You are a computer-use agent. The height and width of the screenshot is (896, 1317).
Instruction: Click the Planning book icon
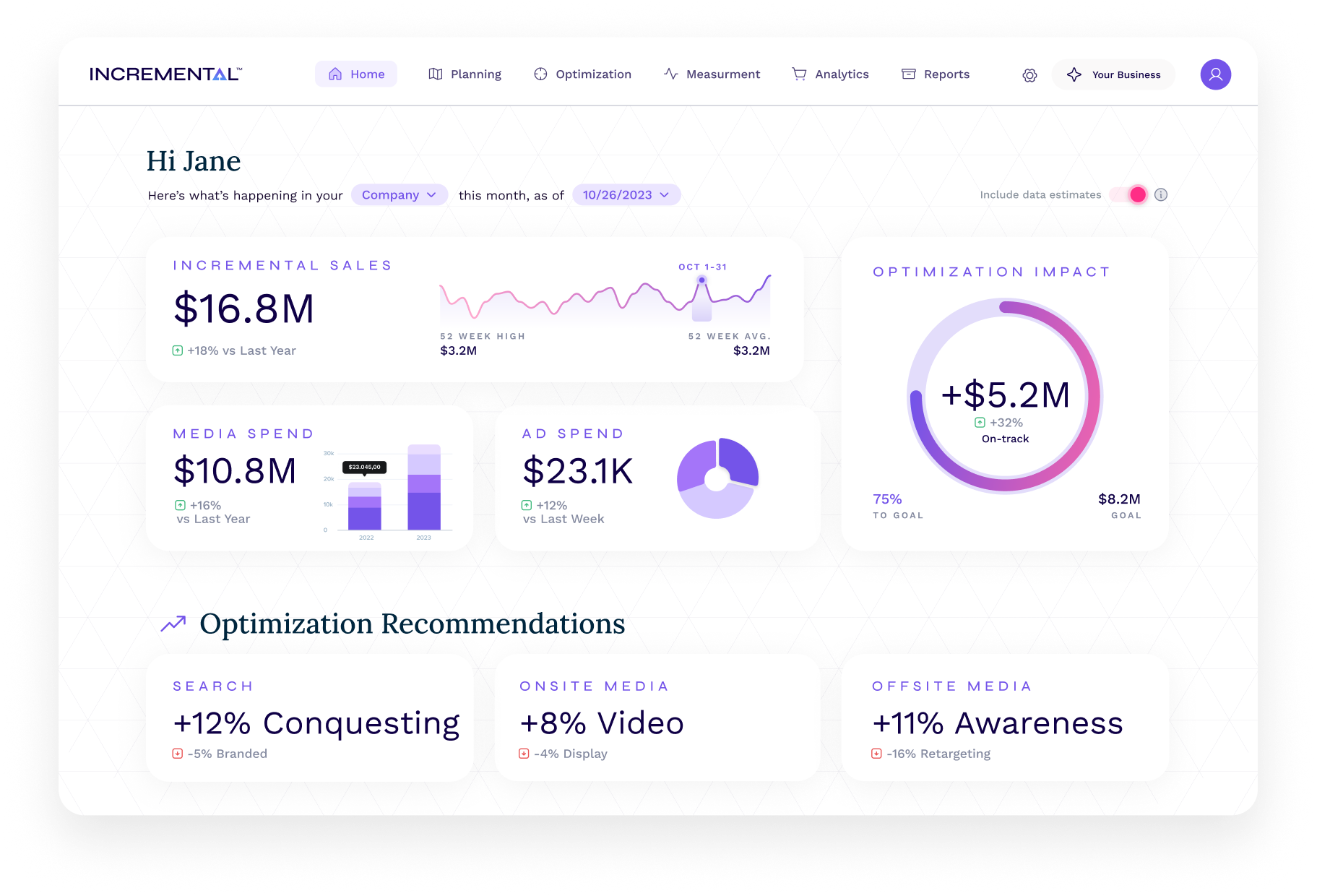434,74
